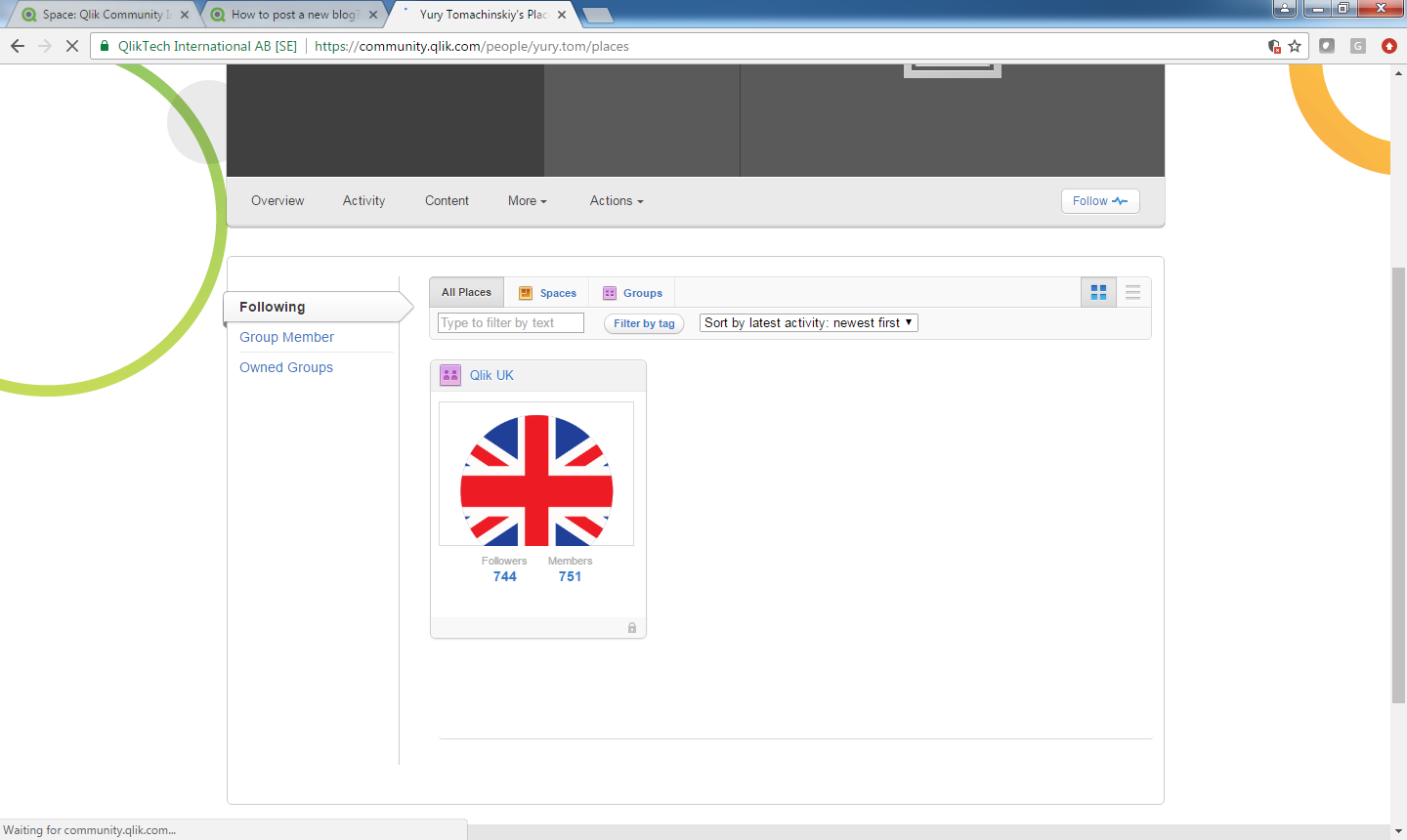
Task: Open the Actions dropdown menu
Action: (x=617, y=200)
